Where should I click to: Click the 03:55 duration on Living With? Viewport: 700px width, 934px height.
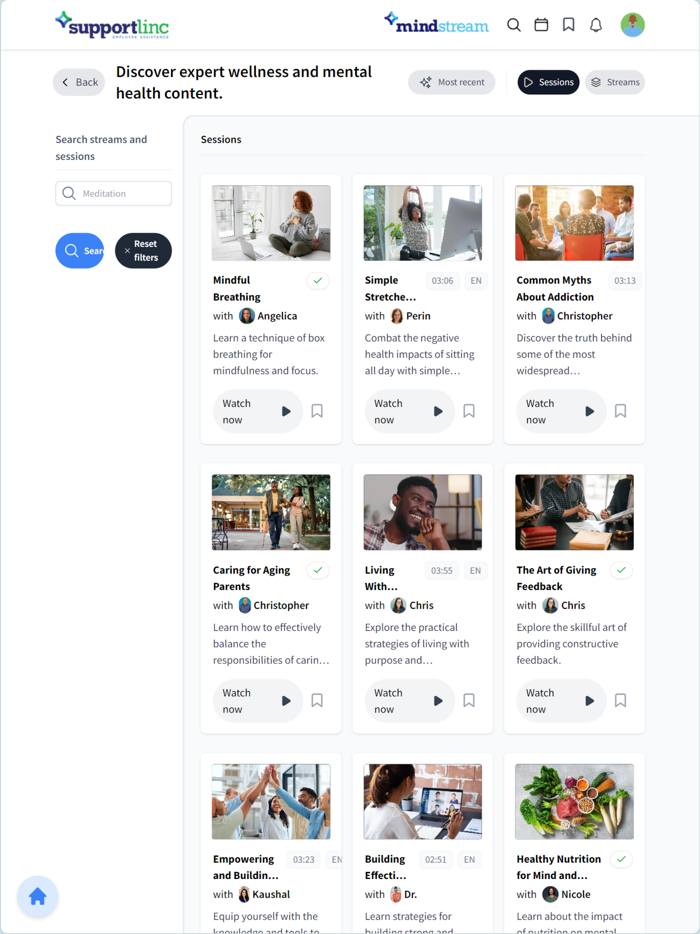pyautogui.click(x=442, y=570)
